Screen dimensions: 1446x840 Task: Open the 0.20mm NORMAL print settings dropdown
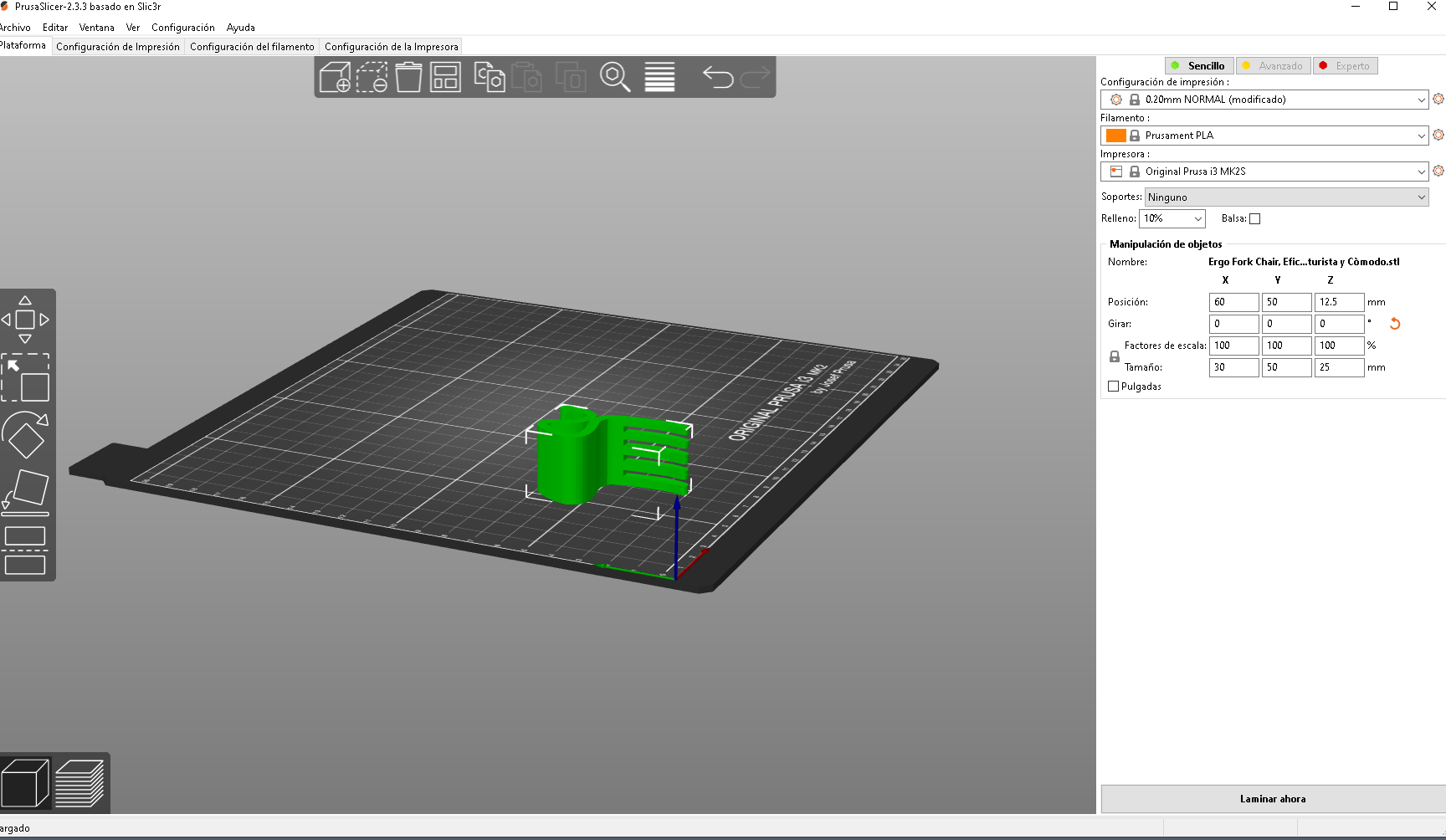(1264, 100)
